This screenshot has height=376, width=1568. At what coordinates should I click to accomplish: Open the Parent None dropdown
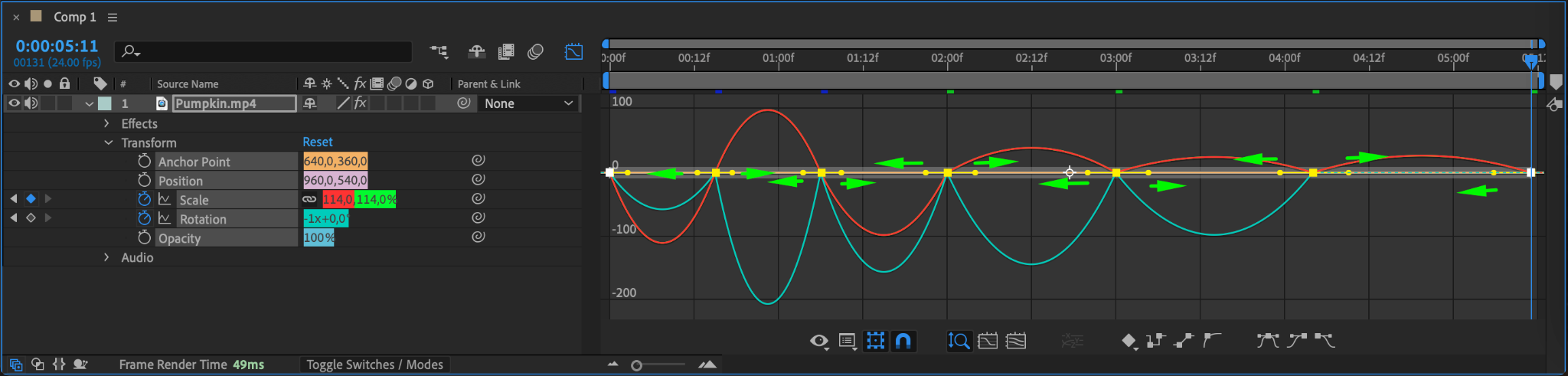(x=528, y=103)
